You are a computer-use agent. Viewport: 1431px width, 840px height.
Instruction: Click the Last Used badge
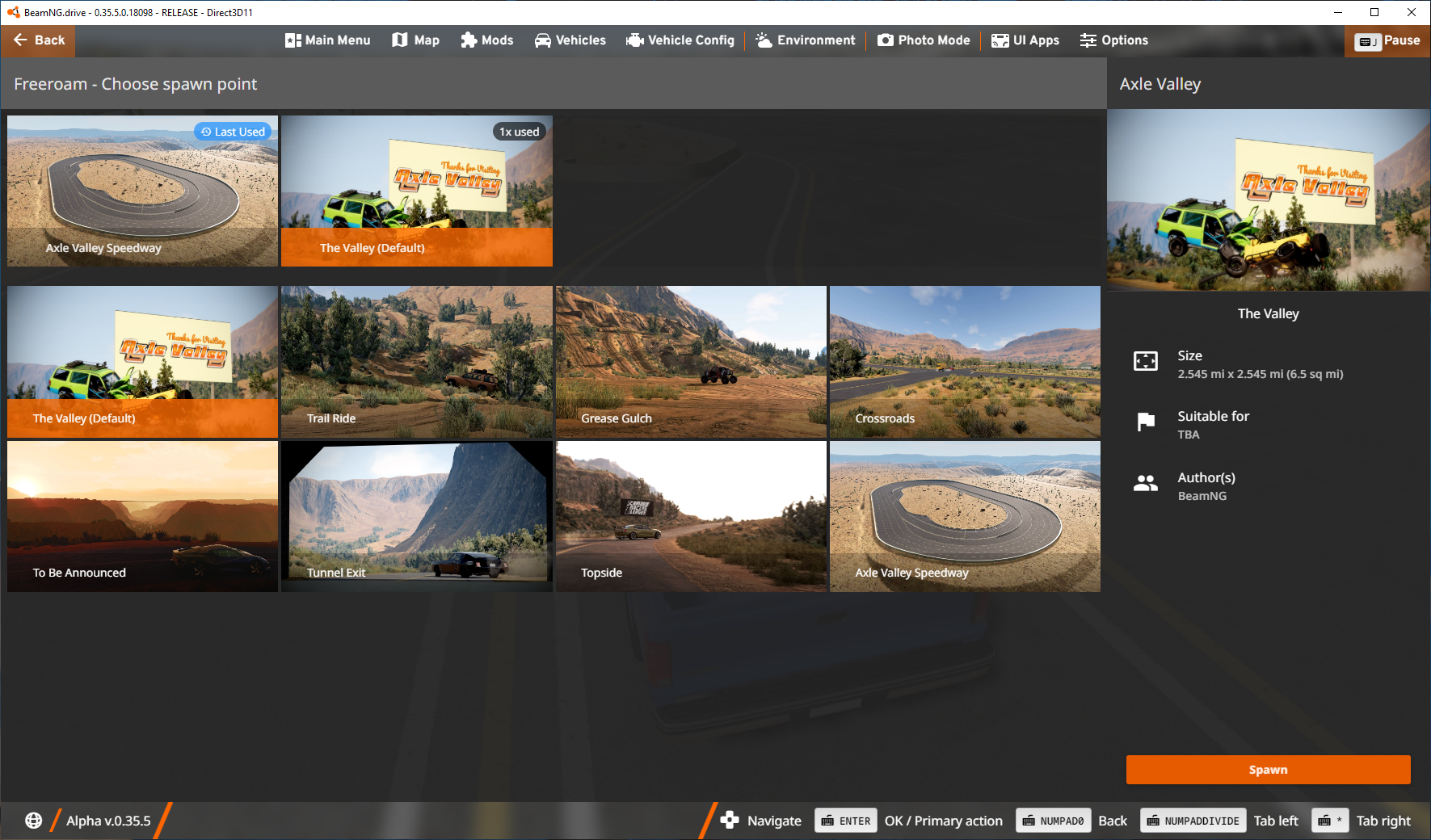click(233, 132)
